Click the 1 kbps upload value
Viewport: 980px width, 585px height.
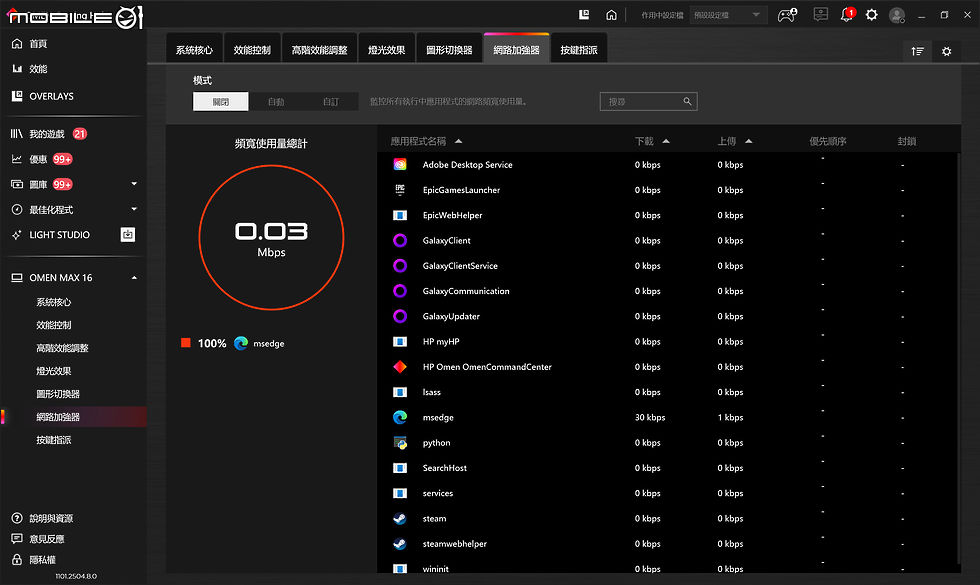coord(730,418)
